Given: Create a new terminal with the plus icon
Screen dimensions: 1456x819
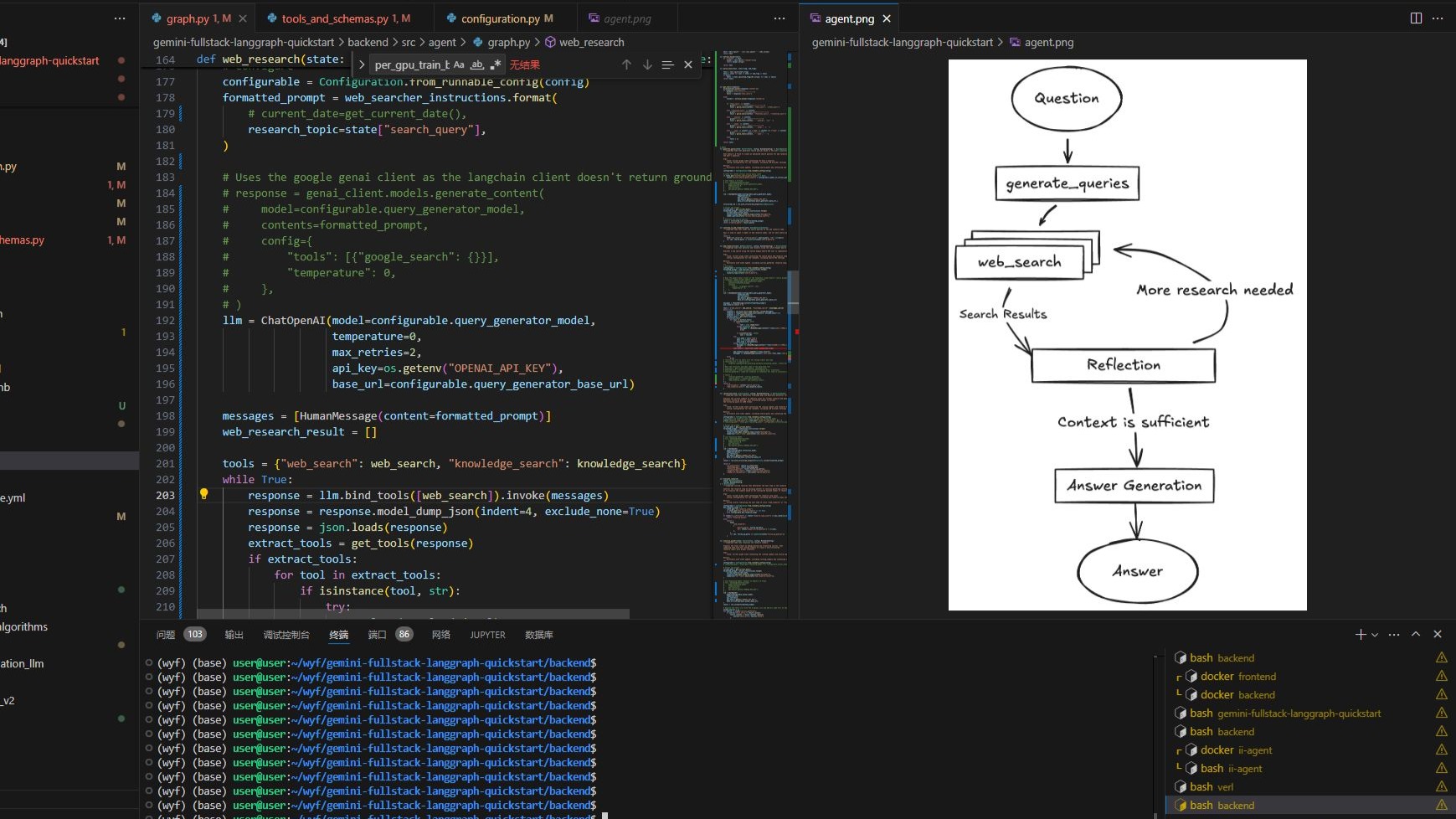Looking at the screenshot, I should (x=1361, y=634).
